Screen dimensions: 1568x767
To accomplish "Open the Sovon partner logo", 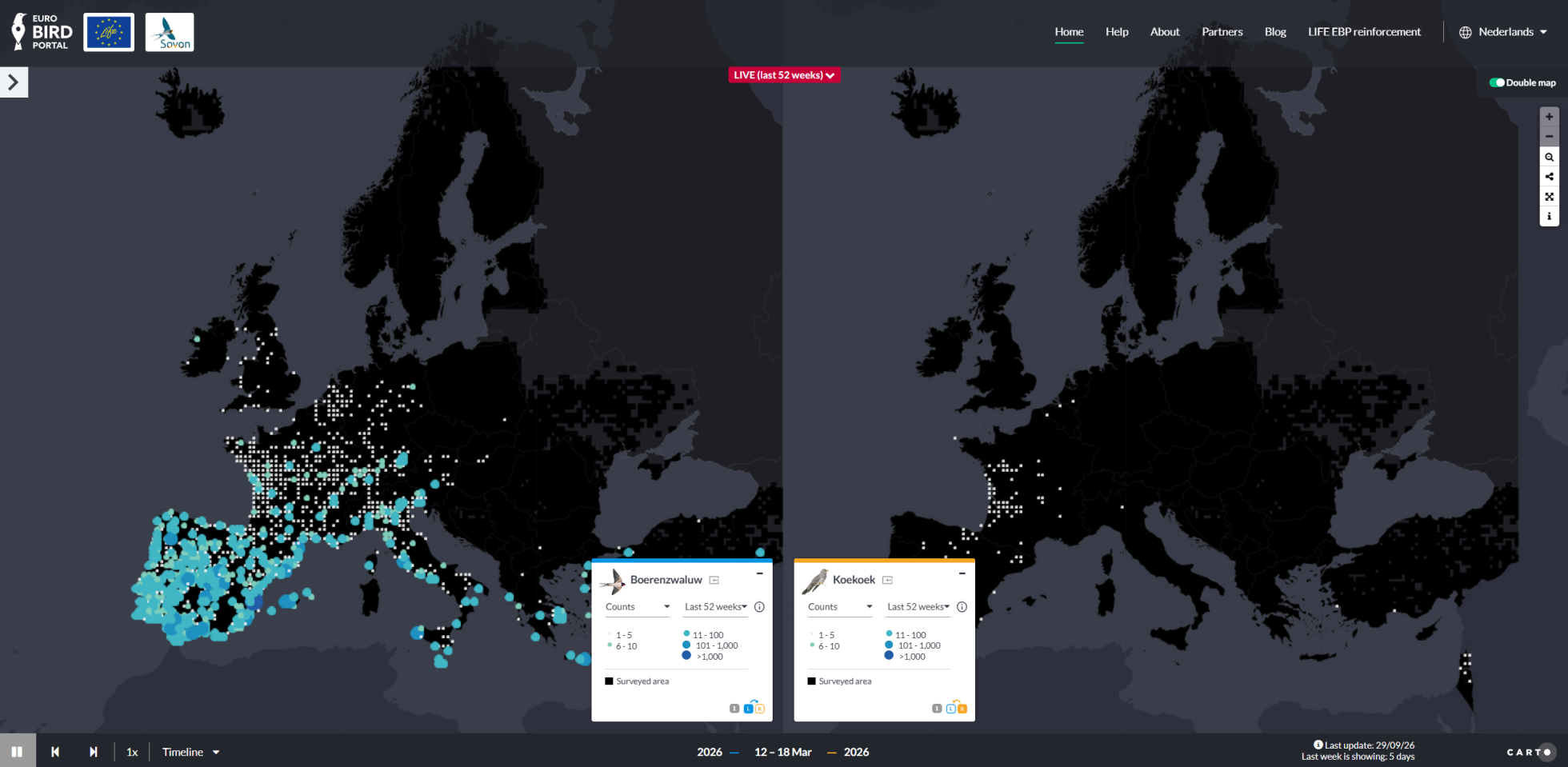I will [170, 32].
